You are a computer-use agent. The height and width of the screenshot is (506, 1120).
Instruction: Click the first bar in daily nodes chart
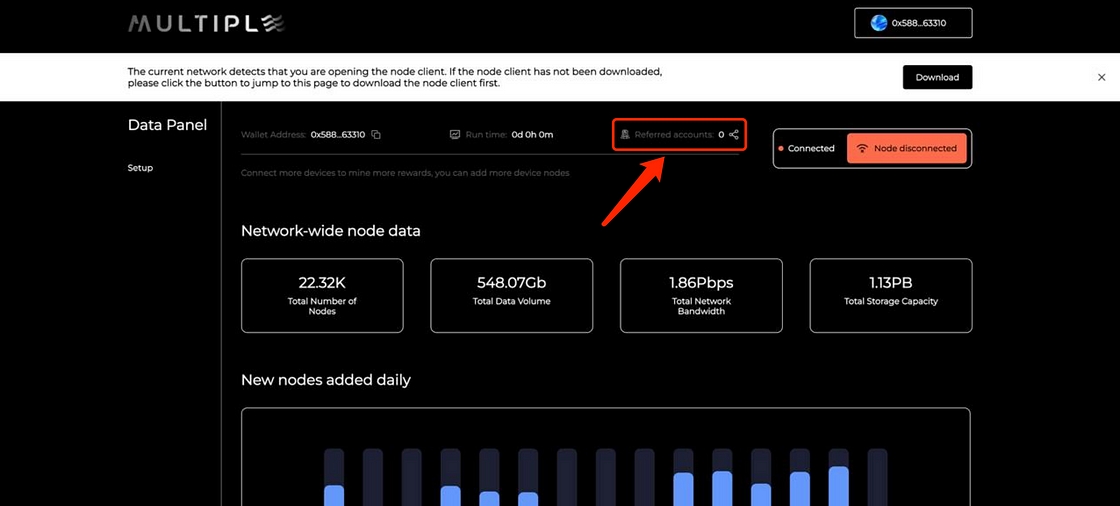click(x=334, y=480)
